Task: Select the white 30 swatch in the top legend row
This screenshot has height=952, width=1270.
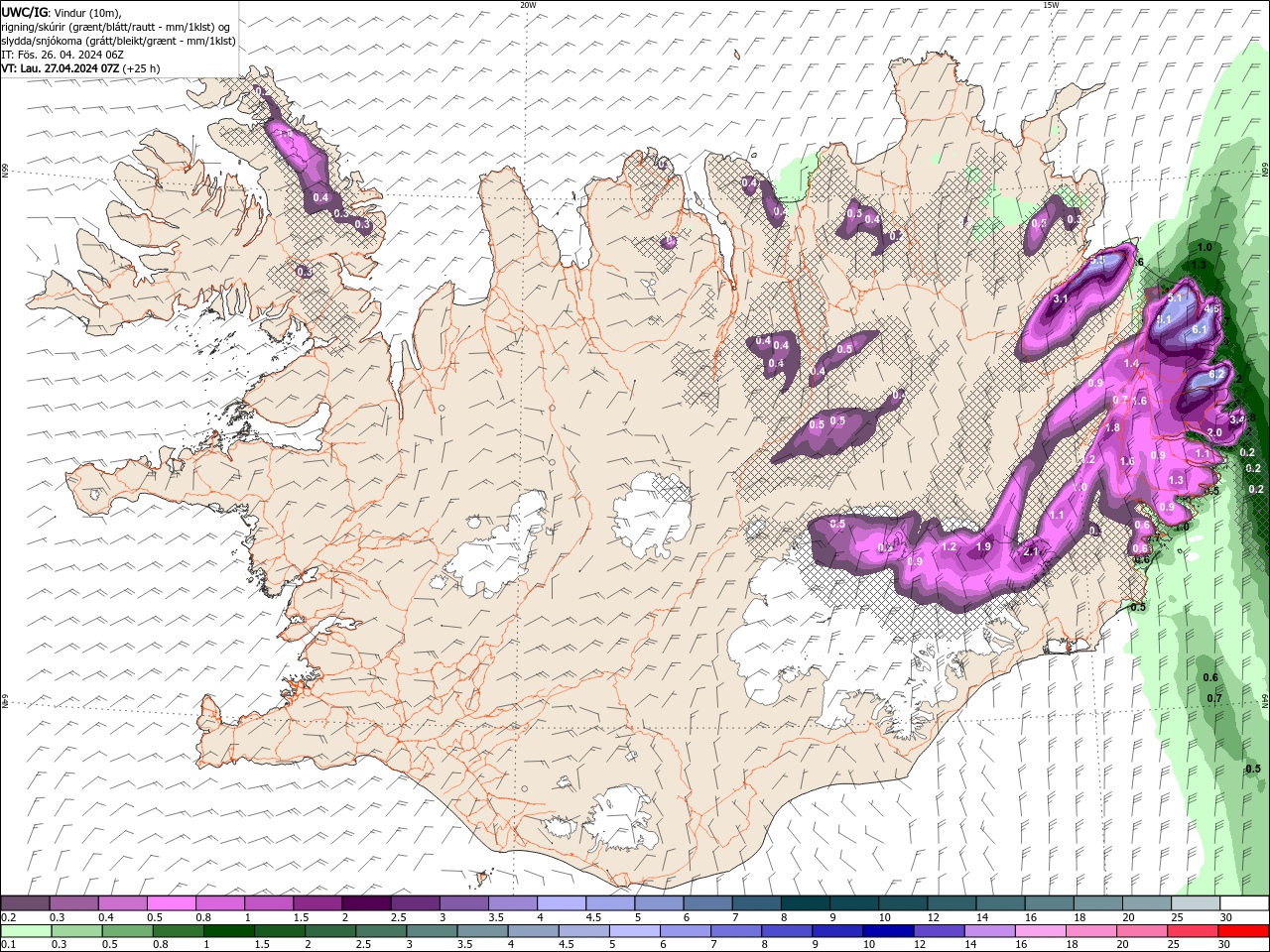Action: (1244, 903)
